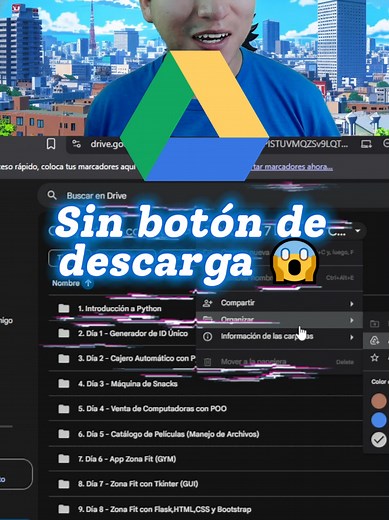
Task: Click the search magnifier icon in Drive
Action: click(52, 195)
